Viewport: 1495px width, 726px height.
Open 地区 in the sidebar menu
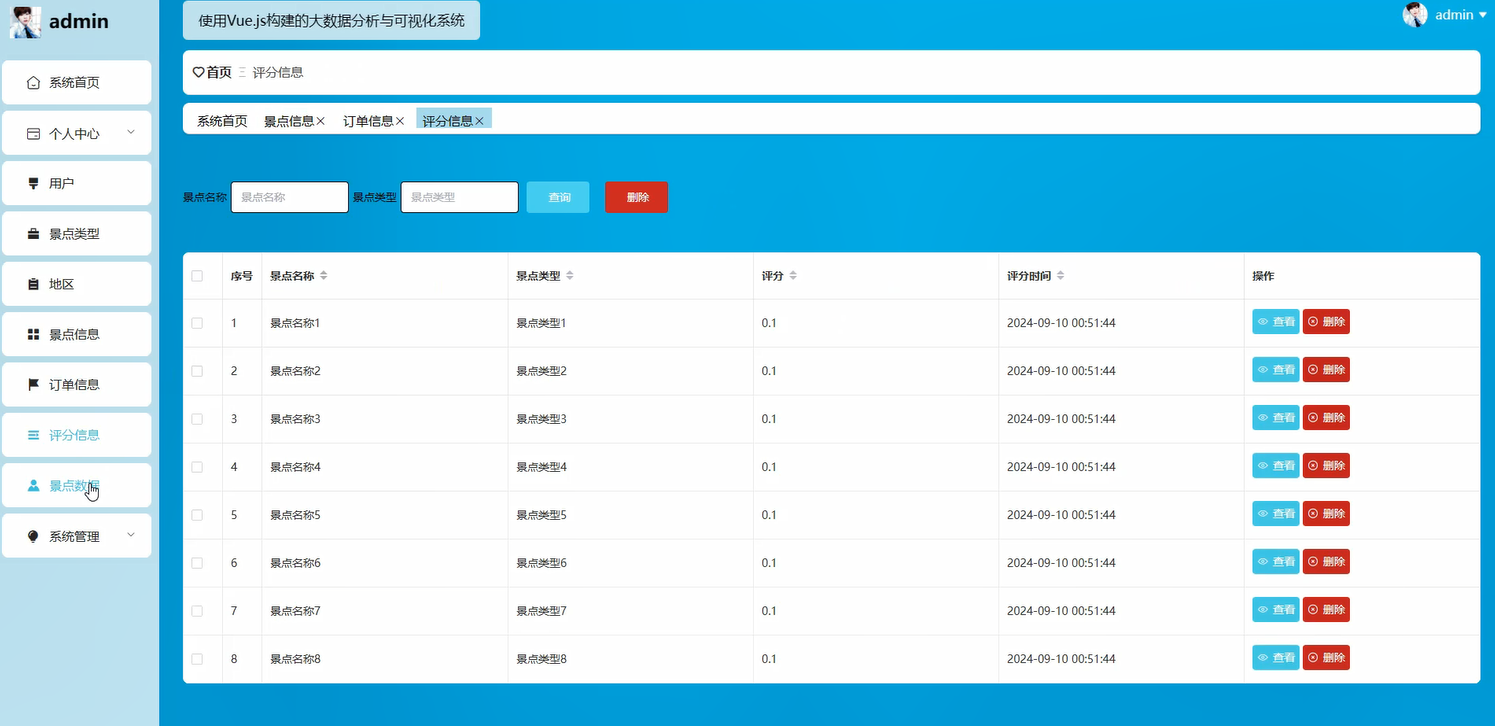tap(77, 284)
